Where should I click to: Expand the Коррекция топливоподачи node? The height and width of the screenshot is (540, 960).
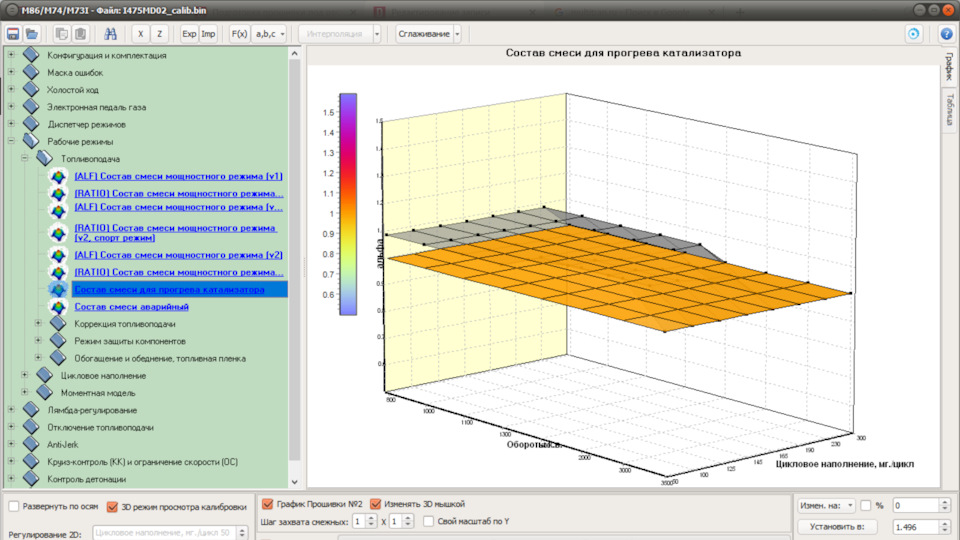point(38,323)
